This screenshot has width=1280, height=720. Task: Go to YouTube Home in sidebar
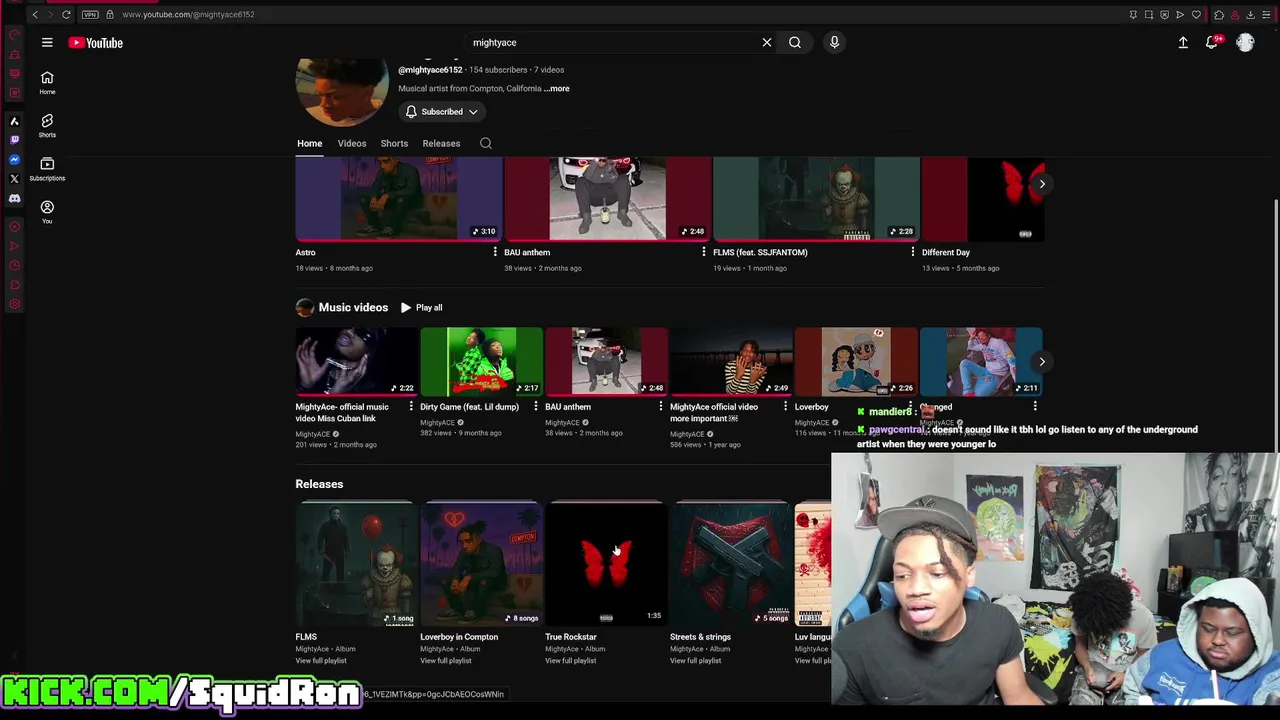(x=47, y=83)
